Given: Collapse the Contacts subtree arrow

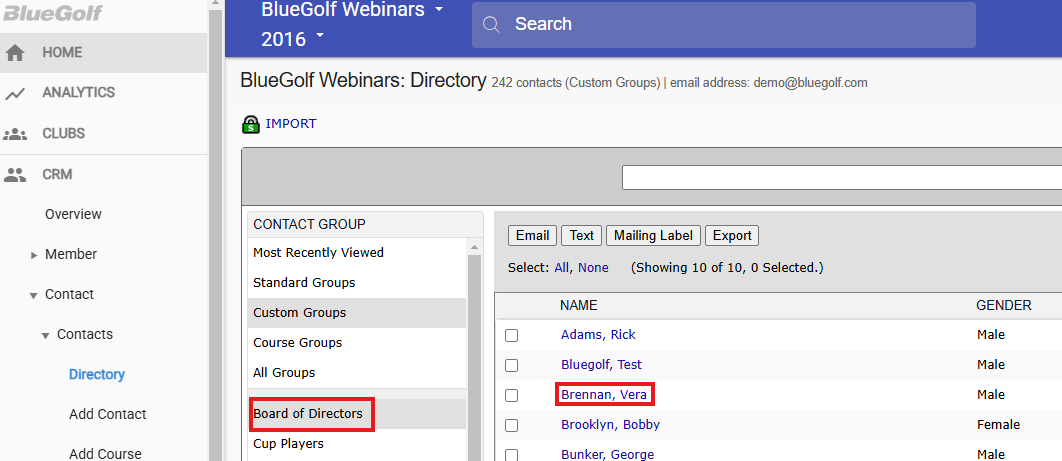Looking at the screenshot, I should tap(45, 336).
